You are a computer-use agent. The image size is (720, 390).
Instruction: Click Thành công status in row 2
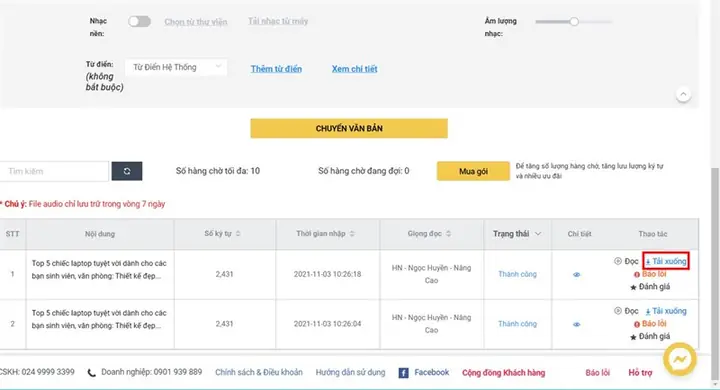(517, 324)
